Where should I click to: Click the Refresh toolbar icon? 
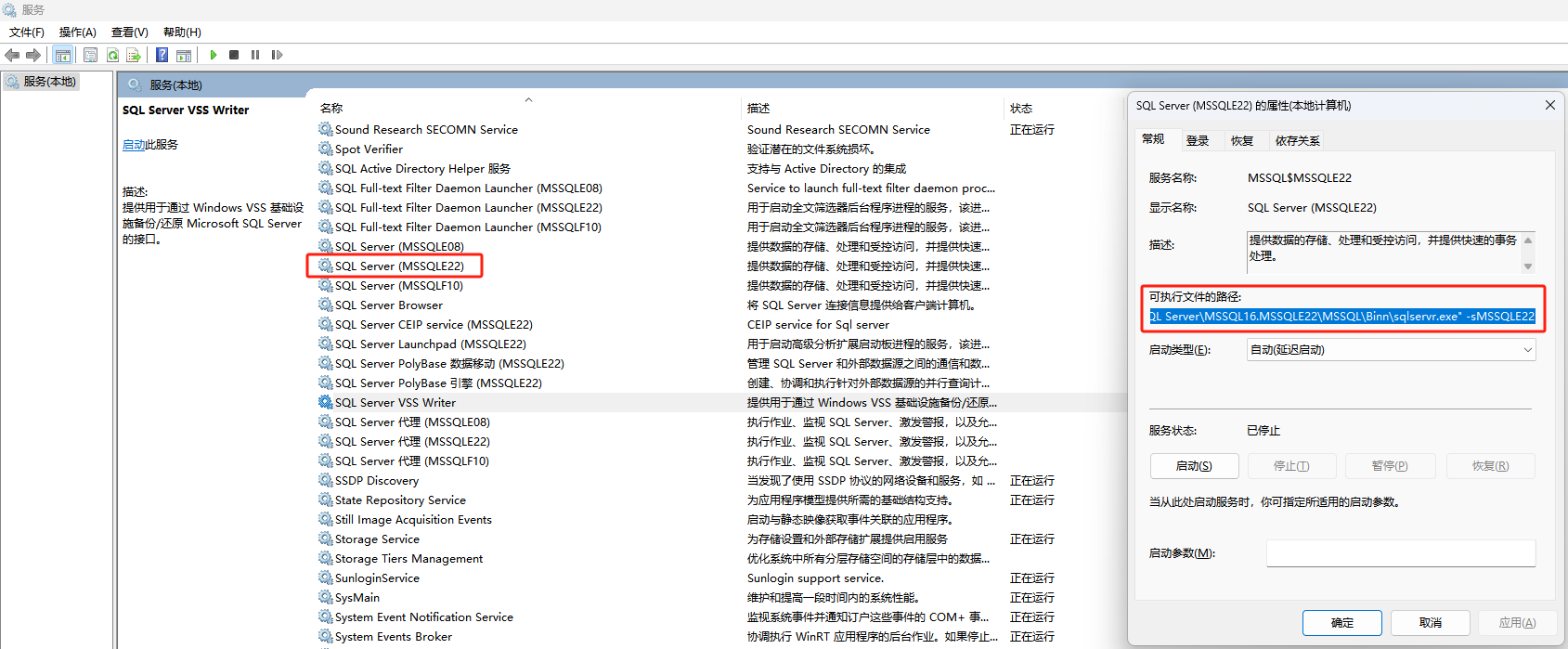pyautogui.click(x=112, y=55)
